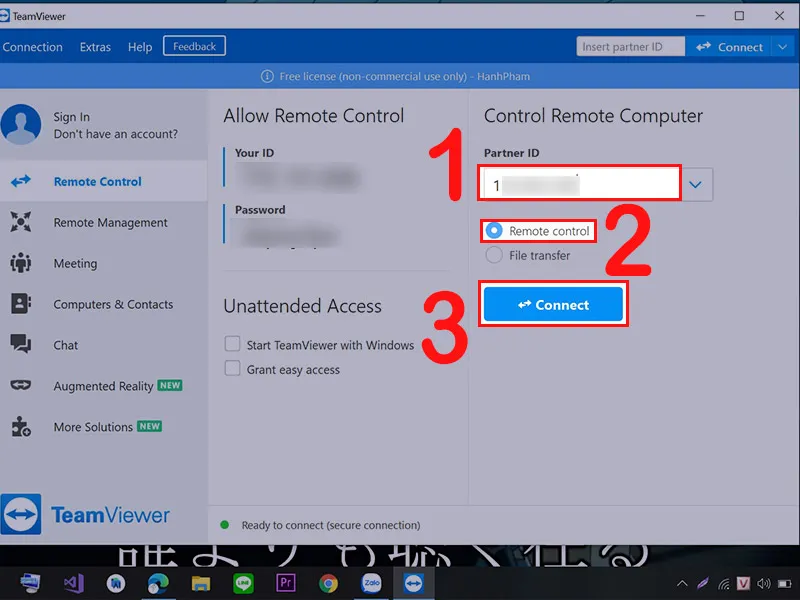The image size is (800, 600).
Task: Switch to the Meeting section
Action: [77, 263]
